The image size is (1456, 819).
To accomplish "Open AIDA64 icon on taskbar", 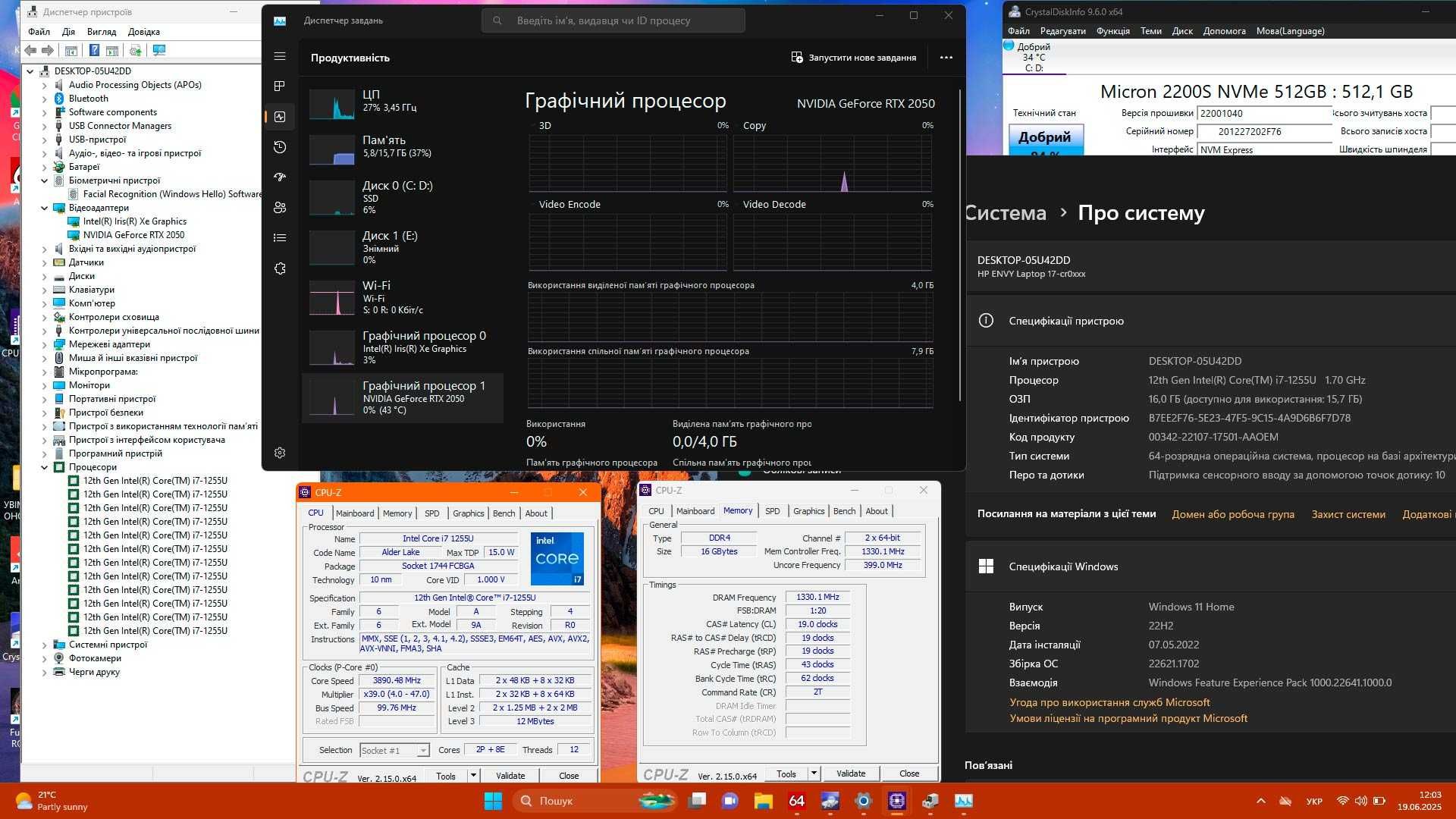I will point(796,801).
